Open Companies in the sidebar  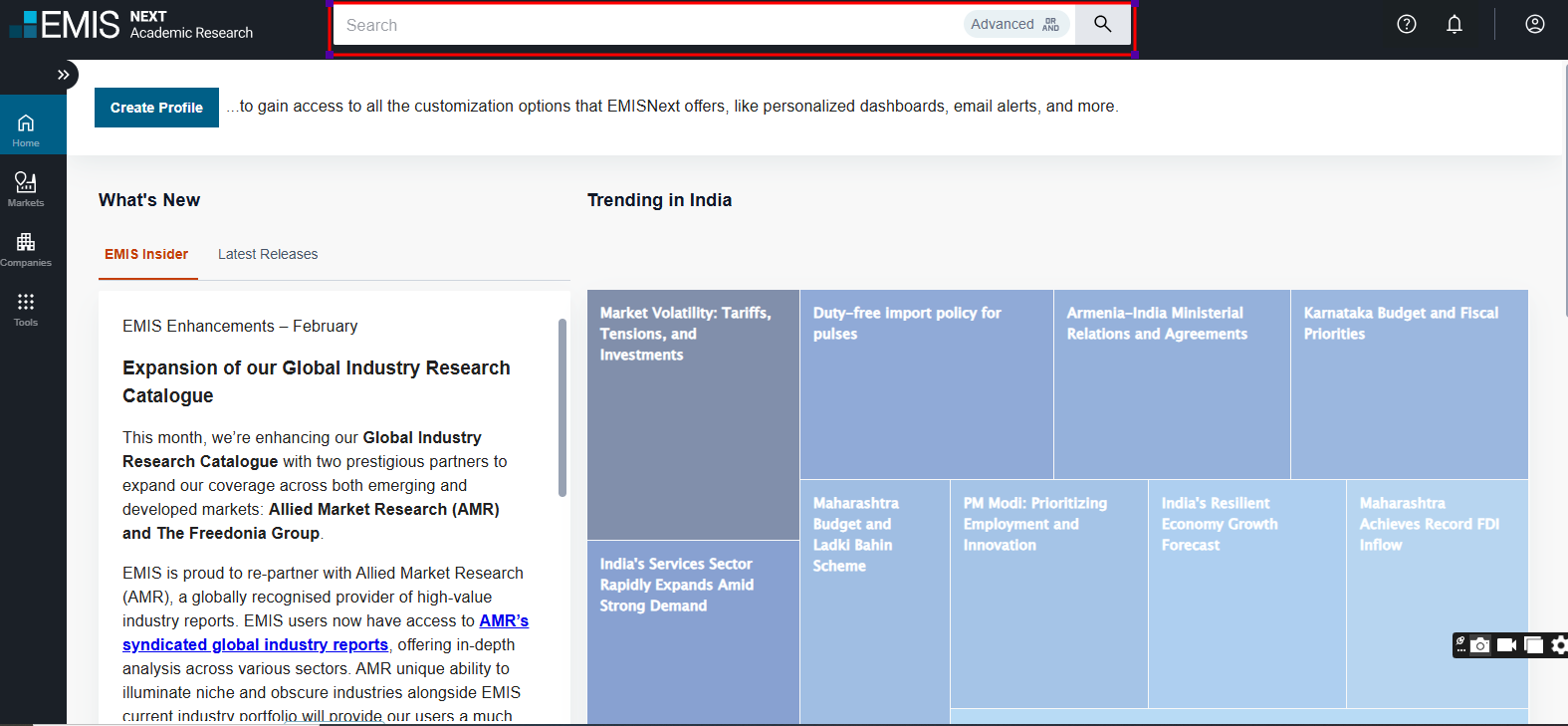26,248
